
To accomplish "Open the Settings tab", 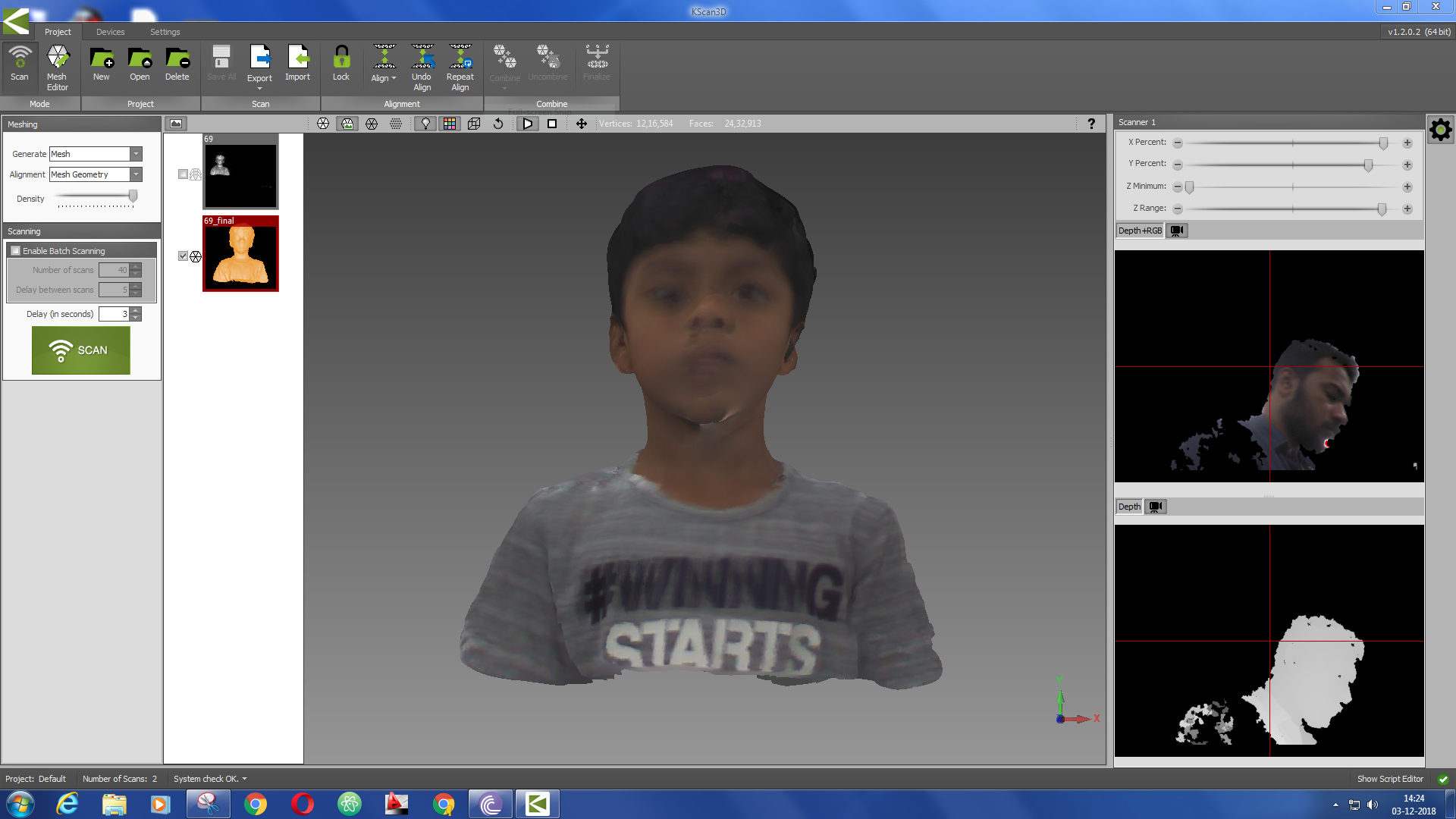I will tap(165, 32).
